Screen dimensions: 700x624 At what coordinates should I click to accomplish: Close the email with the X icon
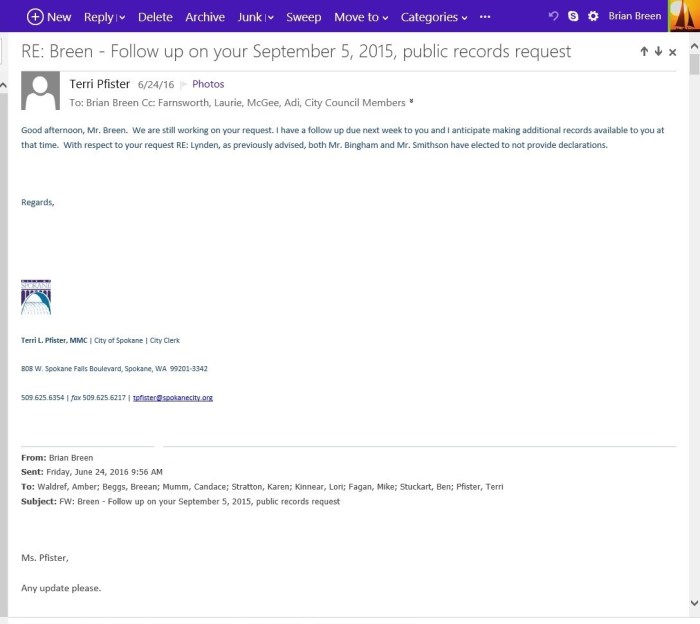672,52
